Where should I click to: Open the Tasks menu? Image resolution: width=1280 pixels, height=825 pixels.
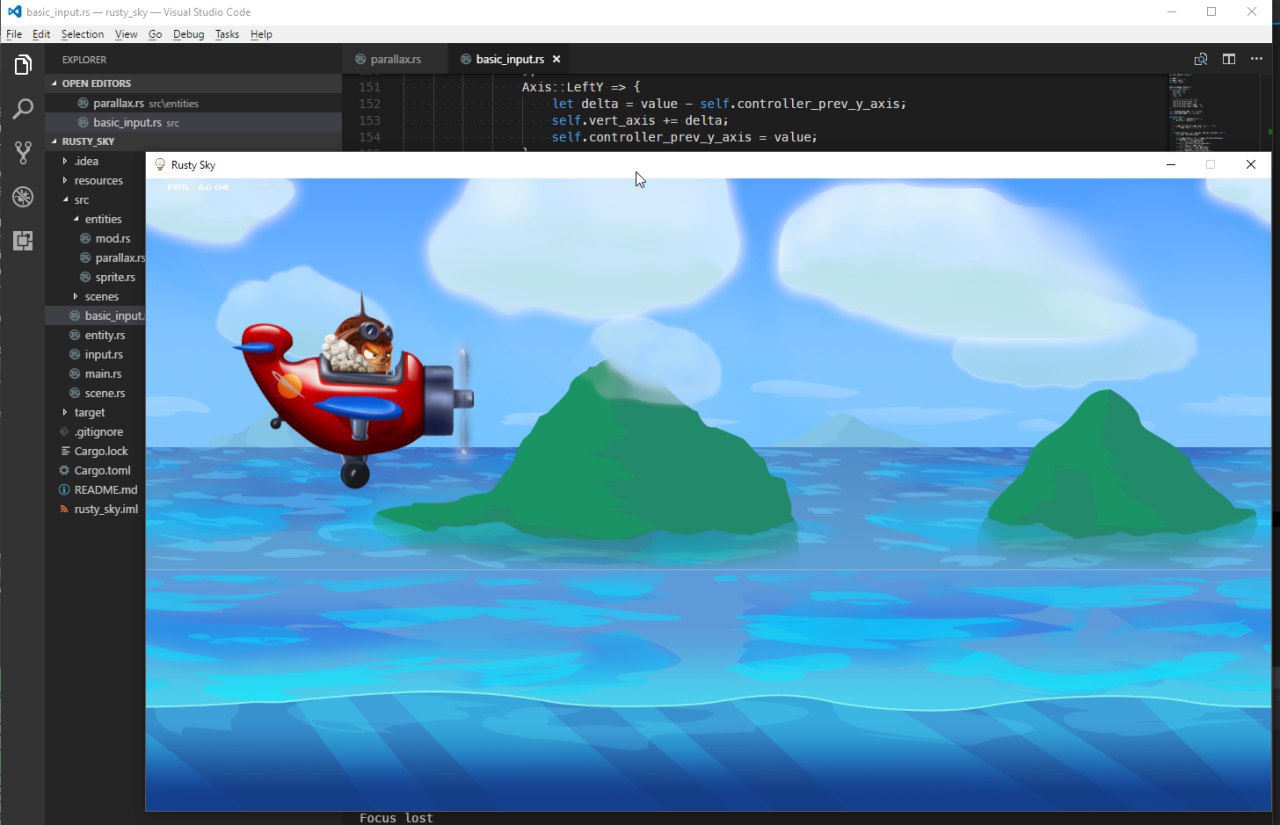pyautogui.click(x=227, y=34)
